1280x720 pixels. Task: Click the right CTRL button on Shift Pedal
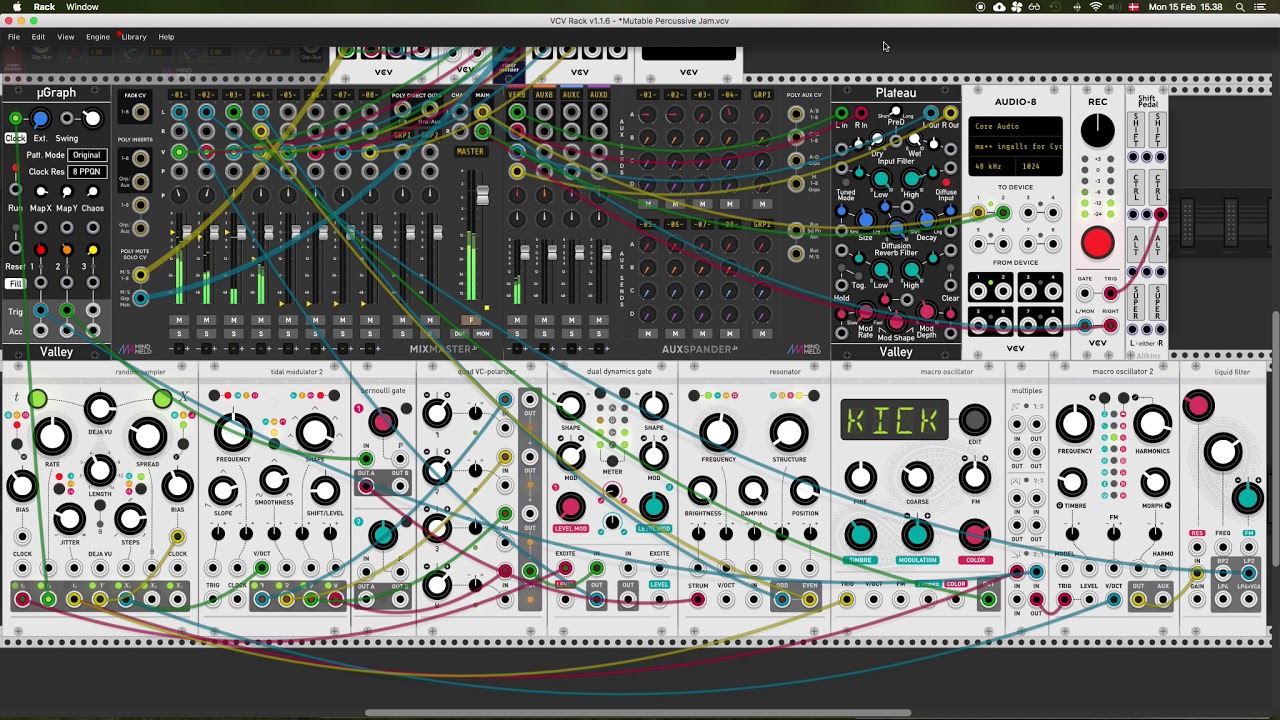(x=1159, y=187)
